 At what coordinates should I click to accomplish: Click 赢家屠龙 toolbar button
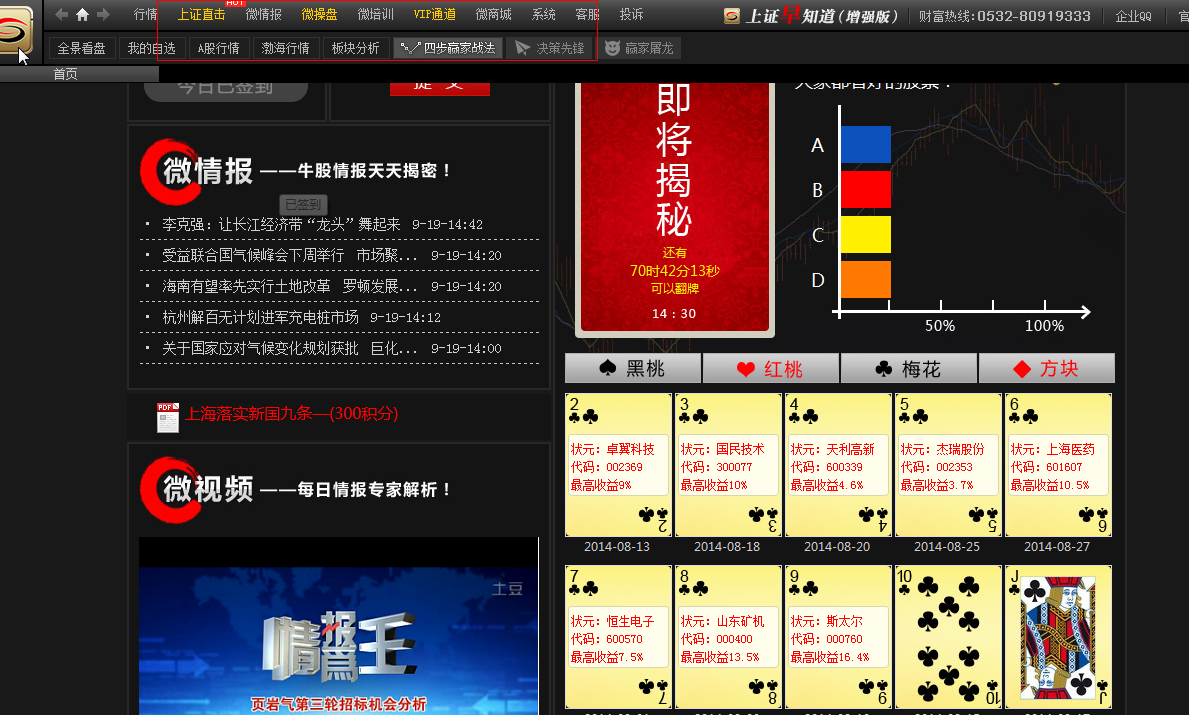pyautogui.click(x=639, y=49)
